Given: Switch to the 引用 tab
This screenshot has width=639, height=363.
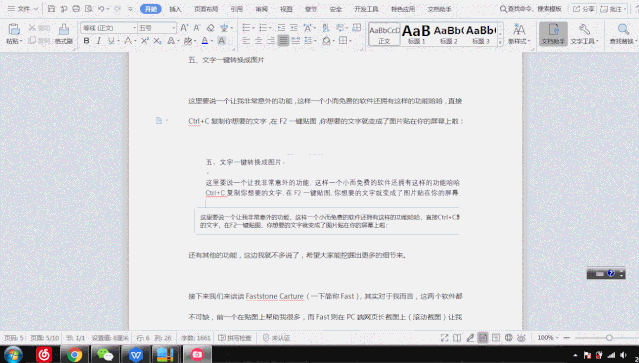Looking at the screenshot, I should pos(237,9).
